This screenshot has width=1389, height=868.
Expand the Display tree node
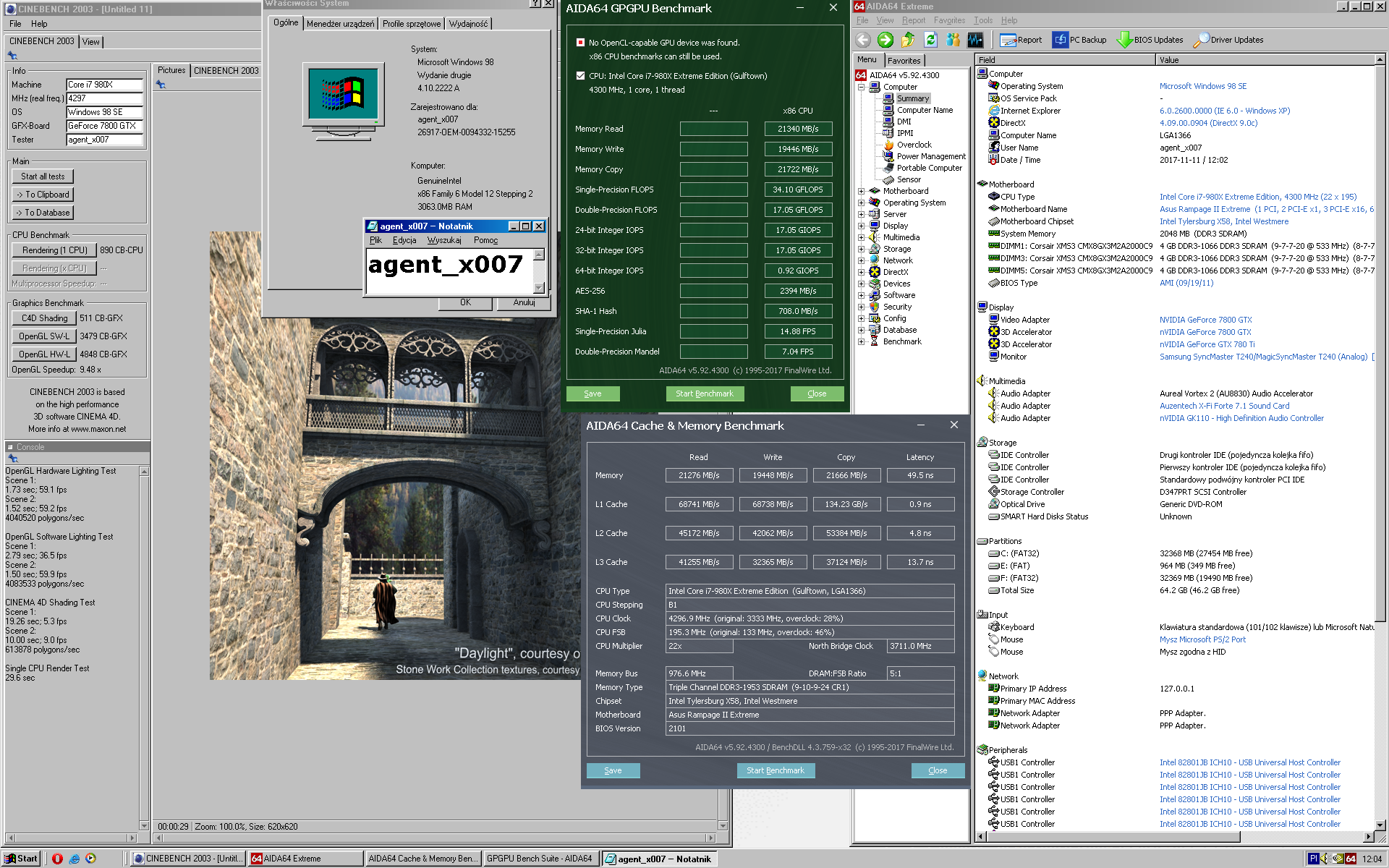point(862,226)
